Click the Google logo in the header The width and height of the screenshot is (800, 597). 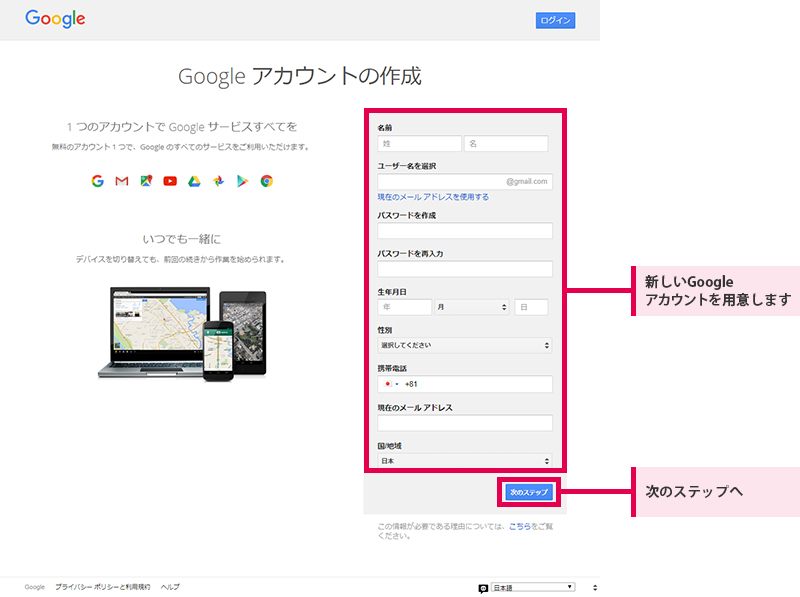tap(55, 18)
